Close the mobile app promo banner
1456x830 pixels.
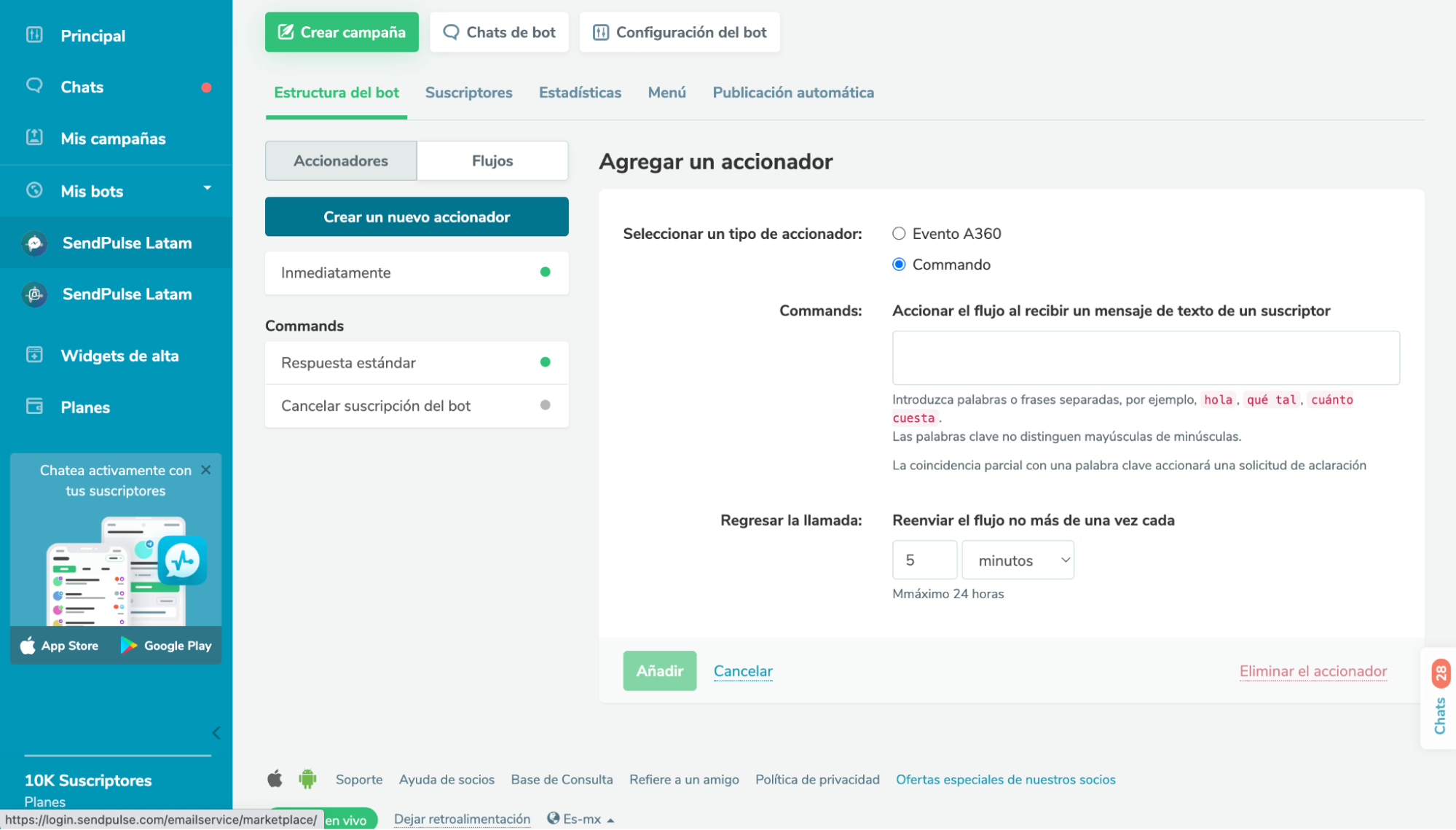(206, 470)
